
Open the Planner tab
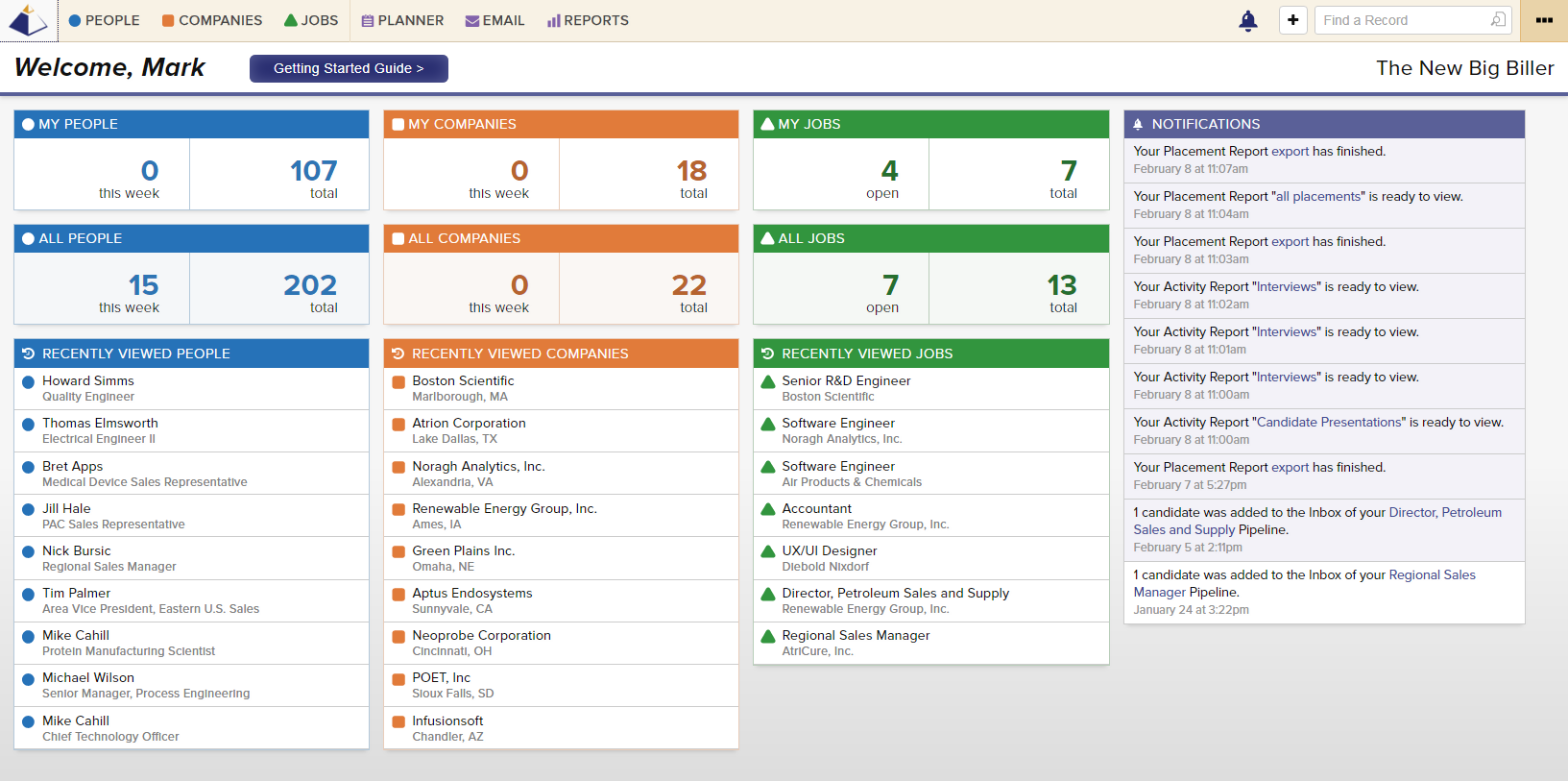point(402,20)
